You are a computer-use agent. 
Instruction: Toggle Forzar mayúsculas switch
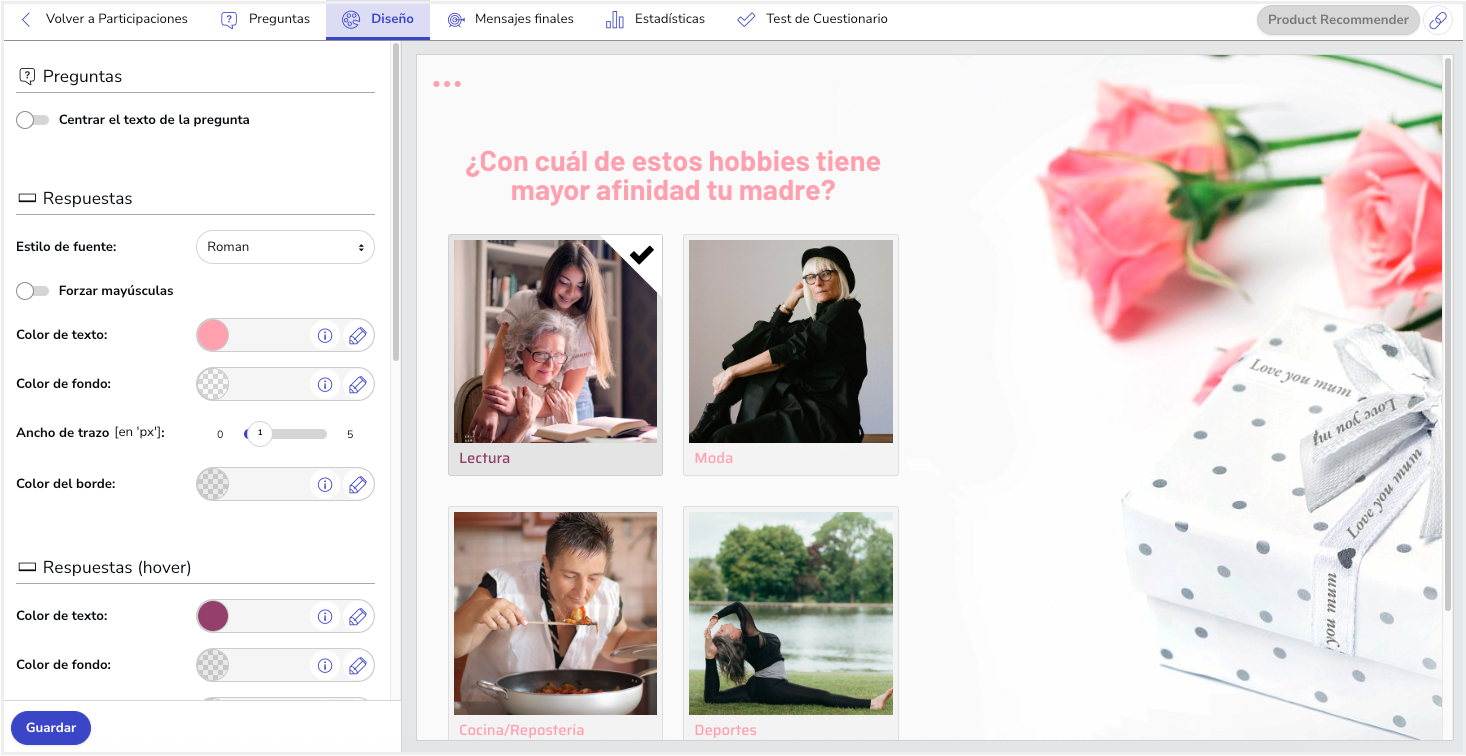click(x=33, y=291)
